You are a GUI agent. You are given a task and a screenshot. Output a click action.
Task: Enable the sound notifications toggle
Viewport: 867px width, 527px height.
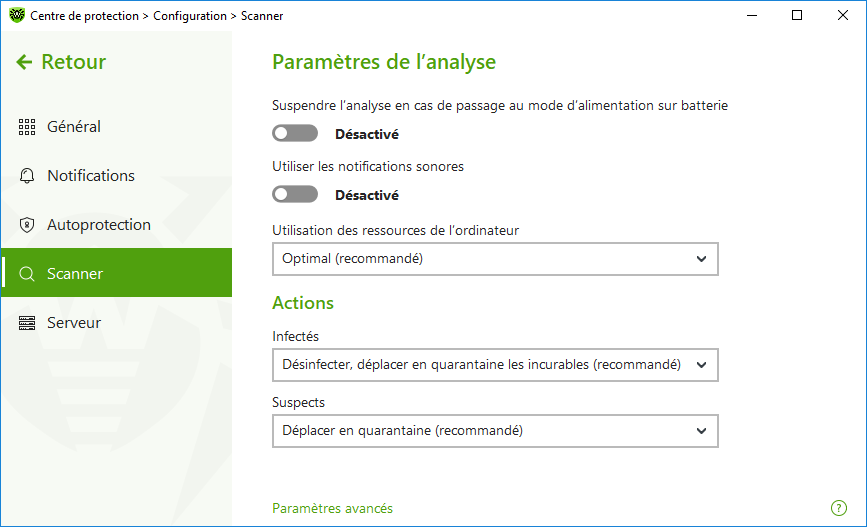(x=295, y=194)
